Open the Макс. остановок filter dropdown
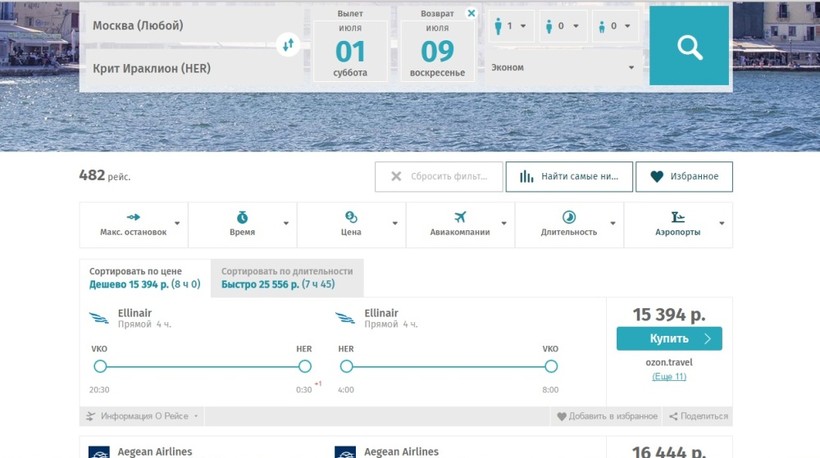 133,224
